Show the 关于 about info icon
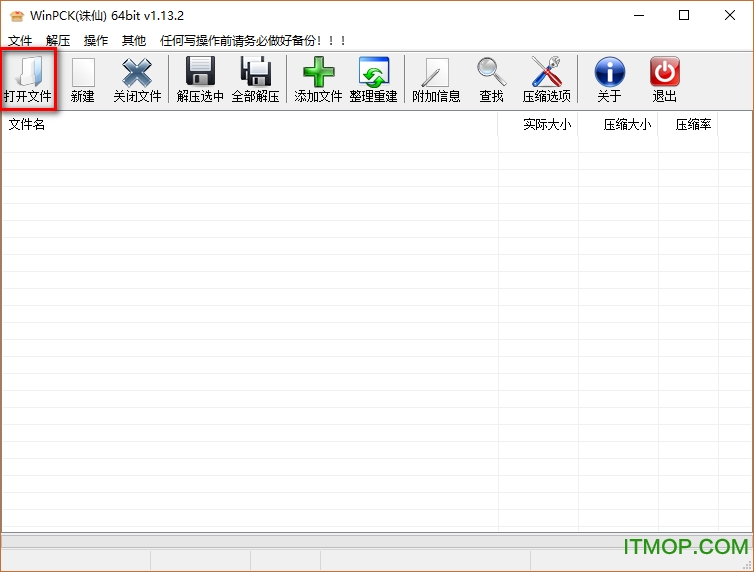The width and height of the screenshot is (754, 572). [x=609, y=74]
